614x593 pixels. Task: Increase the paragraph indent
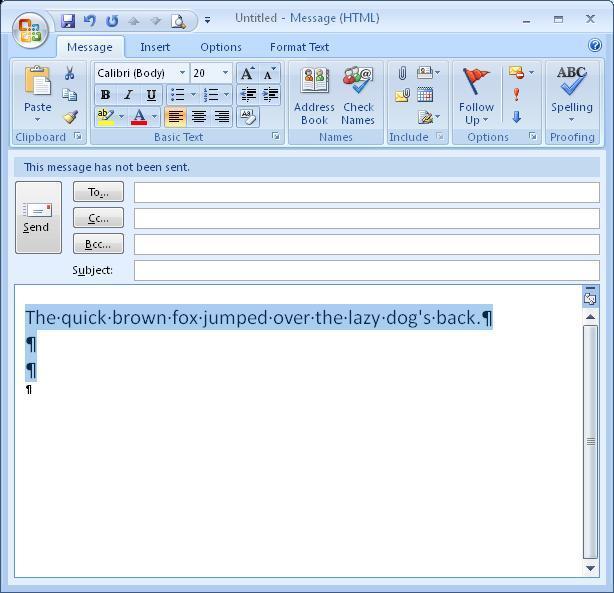click(x=270, y=94)
